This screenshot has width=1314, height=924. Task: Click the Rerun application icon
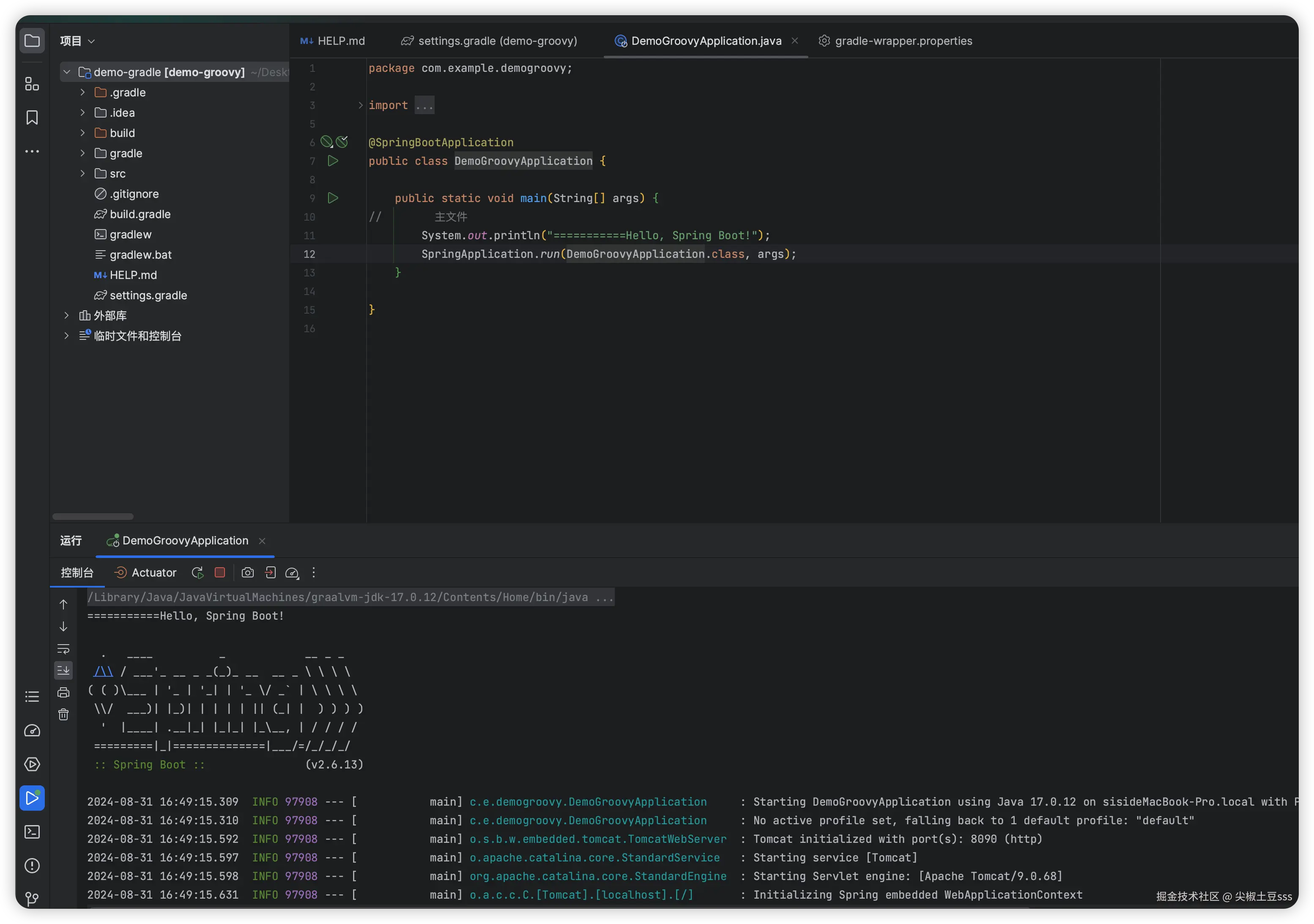click(197, 573)
